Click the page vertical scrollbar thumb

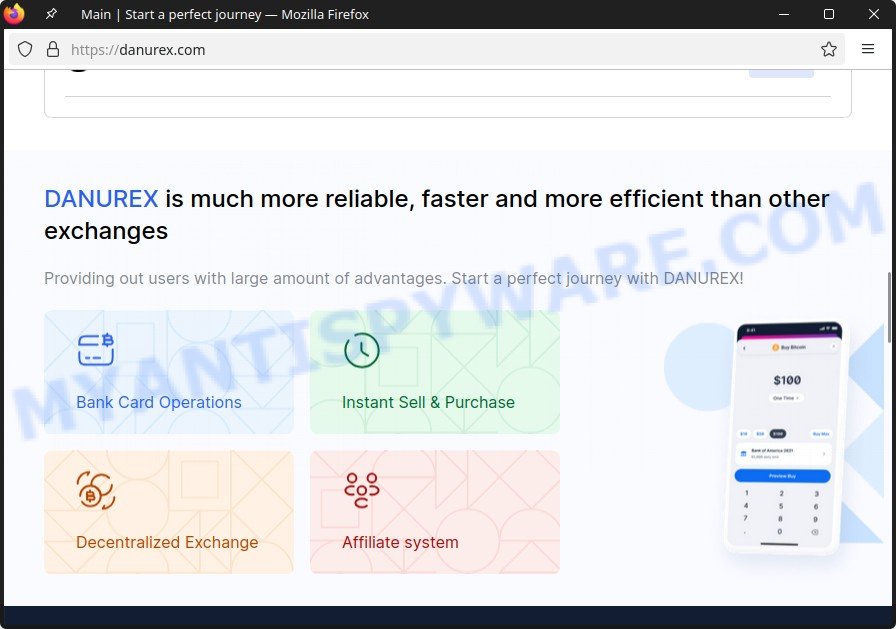pos(889,307)
